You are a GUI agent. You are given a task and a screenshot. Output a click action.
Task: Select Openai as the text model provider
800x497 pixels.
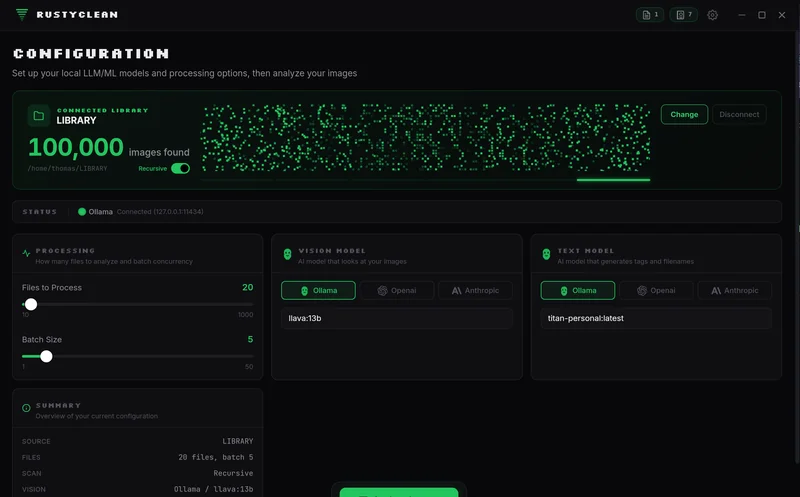click(656, 291)
